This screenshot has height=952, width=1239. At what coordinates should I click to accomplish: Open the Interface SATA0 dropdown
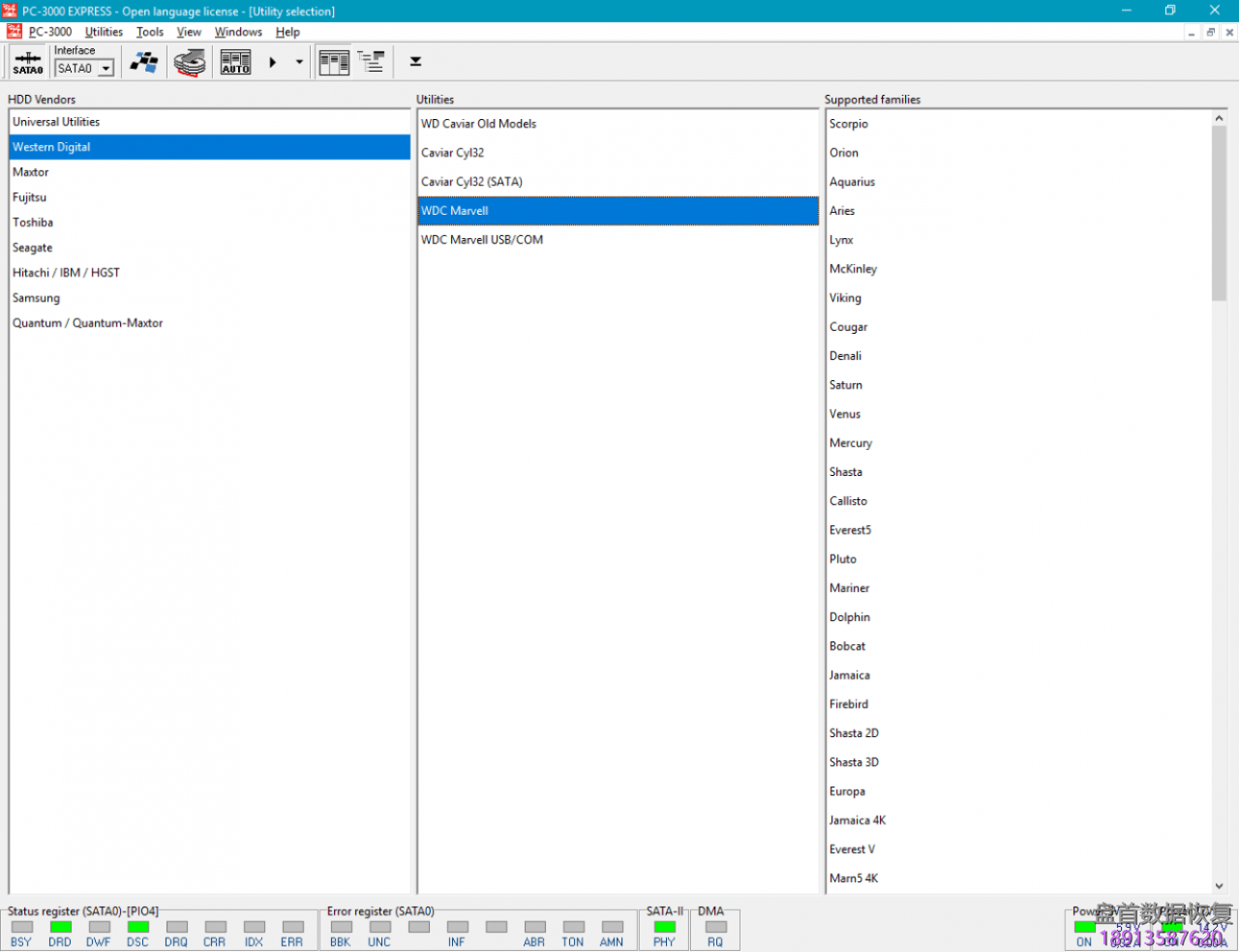106,69
